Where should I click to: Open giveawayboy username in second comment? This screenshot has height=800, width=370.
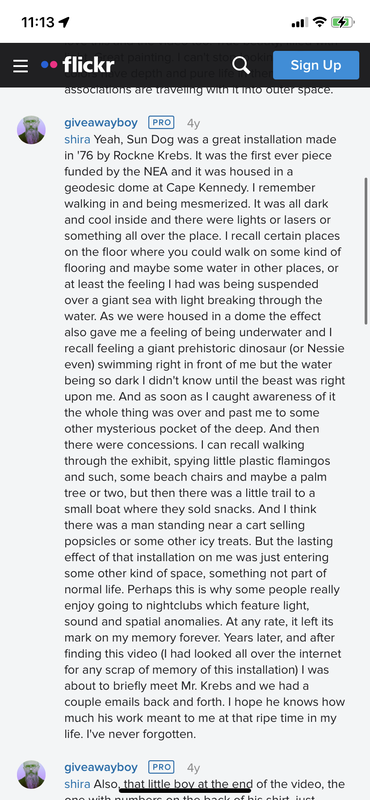(101, 767)
